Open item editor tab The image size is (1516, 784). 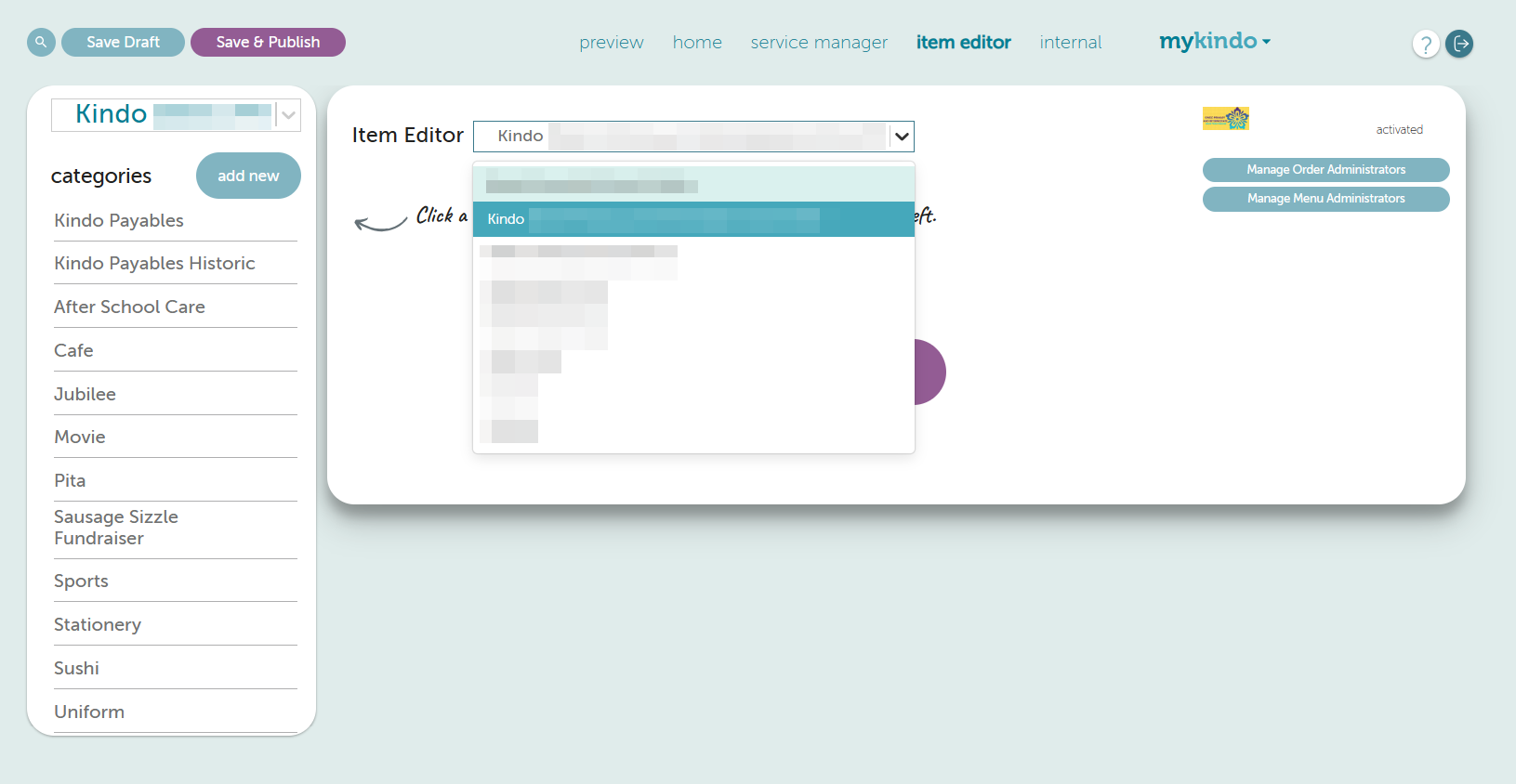963,43
